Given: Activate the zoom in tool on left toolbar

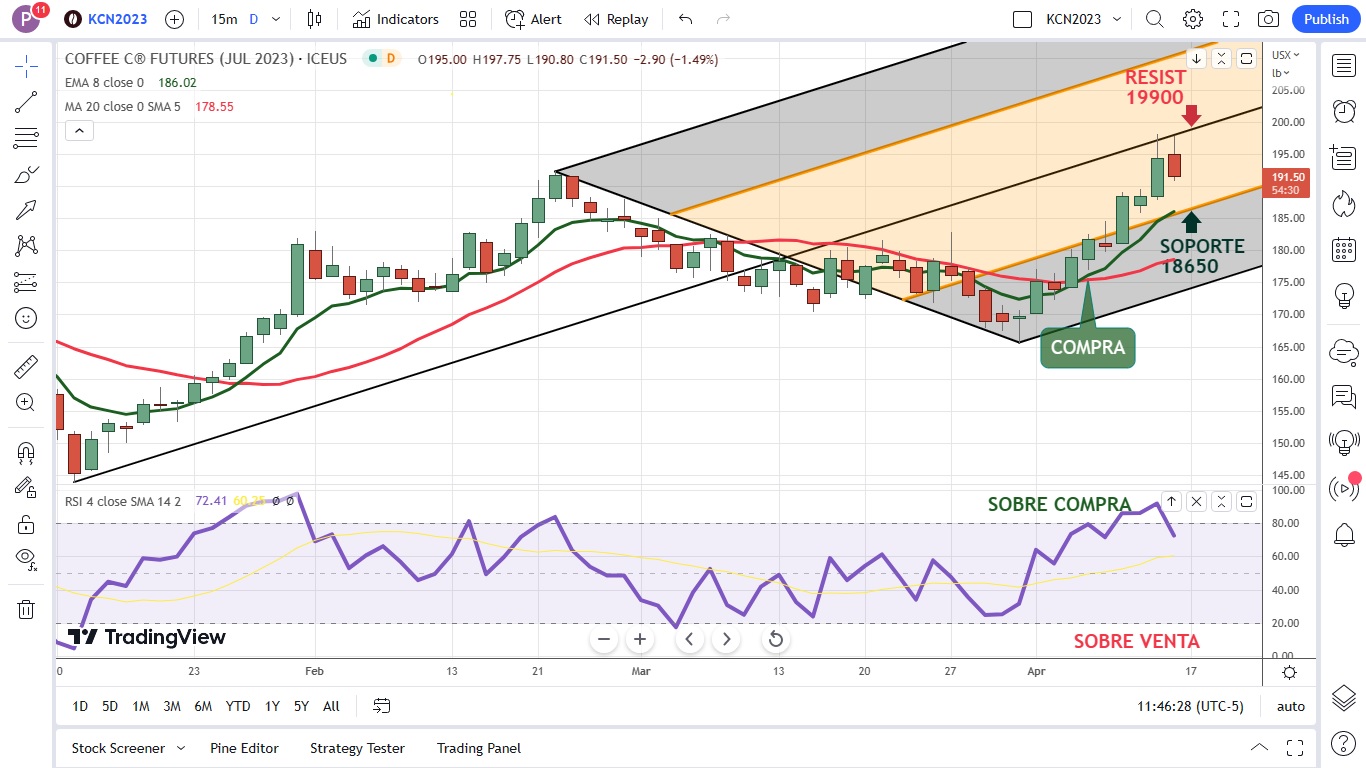Looking at the screenshot, I should tap(27, 402).
